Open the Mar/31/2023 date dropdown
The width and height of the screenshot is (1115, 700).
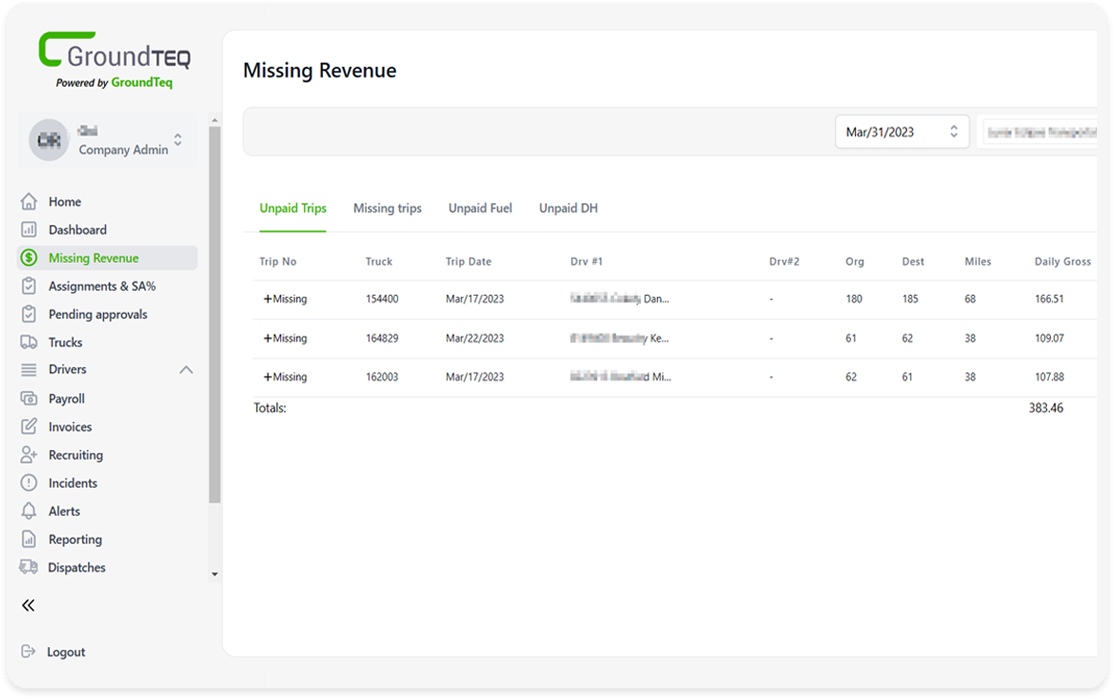click(901, 132)
